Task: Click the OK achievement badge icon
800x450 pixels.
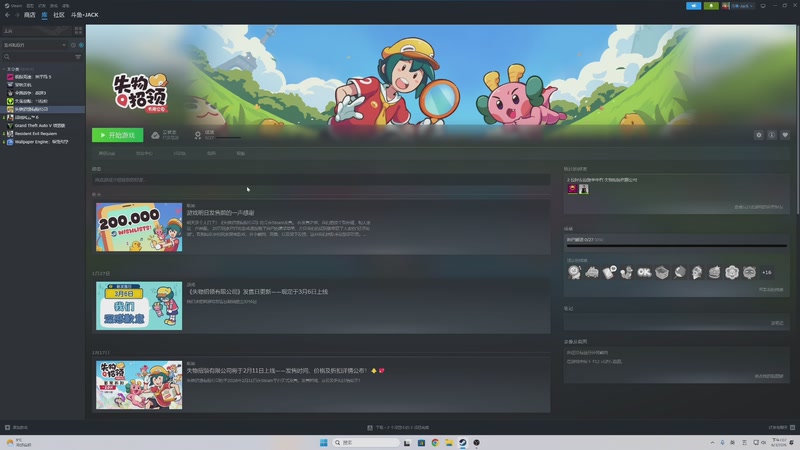Action: pos(644,272)
